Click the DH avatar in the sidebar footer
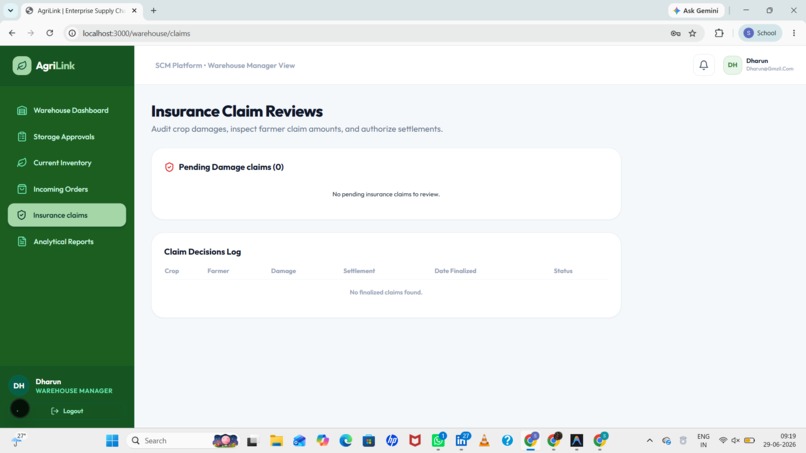The width and height of the screenshot is (806, 453). pos(19,386)
